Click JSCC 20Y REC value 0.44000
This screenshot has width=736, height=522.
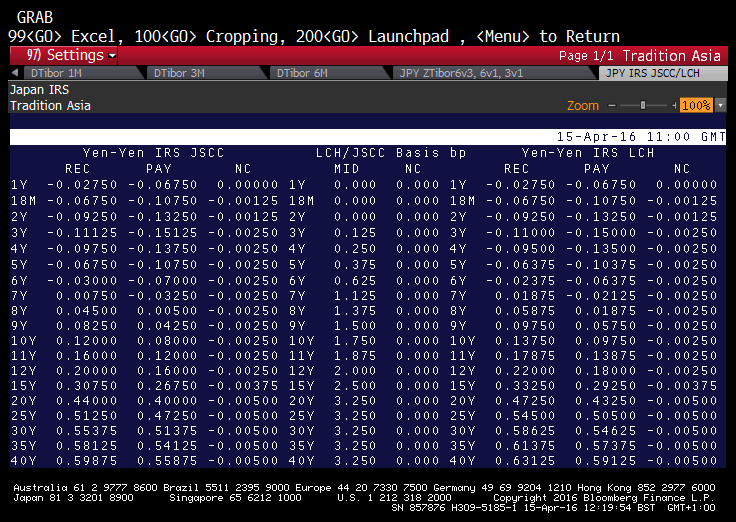pos(86,401)
